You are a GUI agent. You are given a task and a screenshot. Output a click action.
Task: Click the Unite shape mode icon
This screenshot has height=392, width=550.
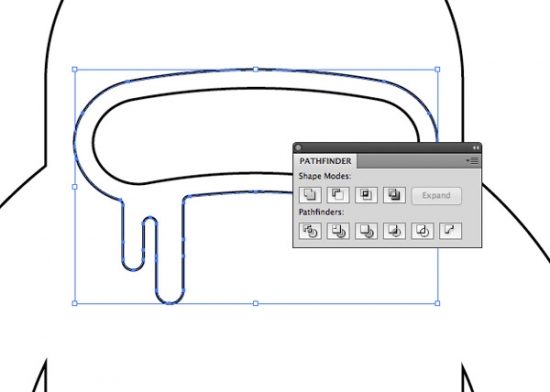310,195
